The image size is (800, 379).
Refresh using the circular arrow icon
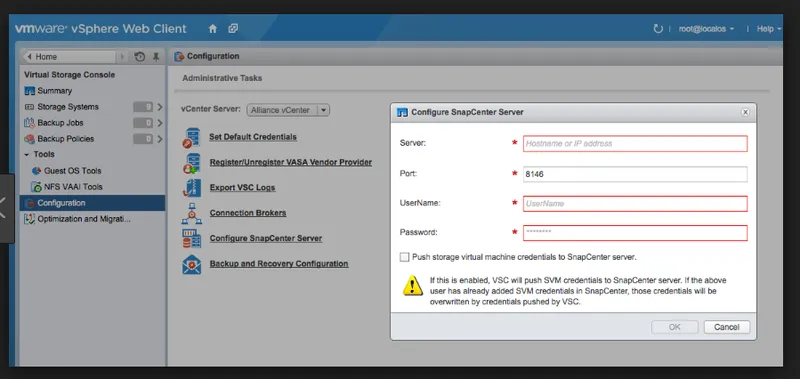tap(658, 29)
